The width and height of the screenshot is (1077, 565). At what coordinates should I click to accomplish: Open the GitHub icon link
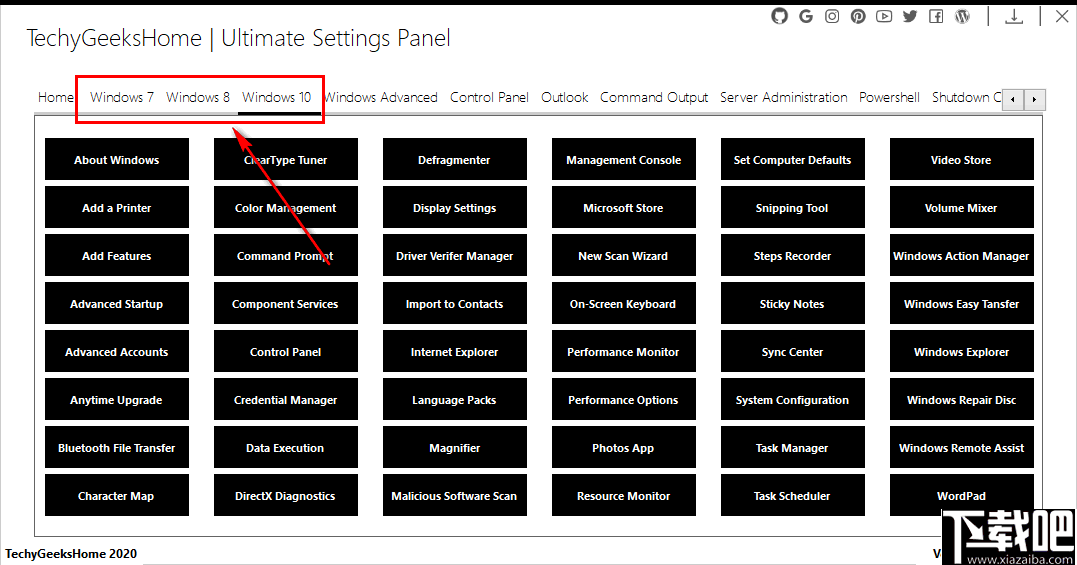point(780,16)
